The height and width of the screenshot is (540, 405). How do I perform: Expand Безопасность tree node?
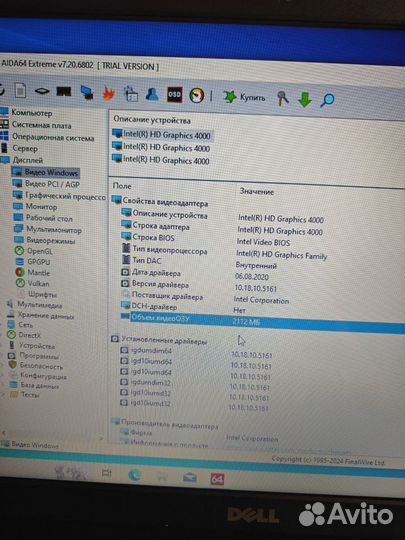pyautogui.click(x=41, y=366)
